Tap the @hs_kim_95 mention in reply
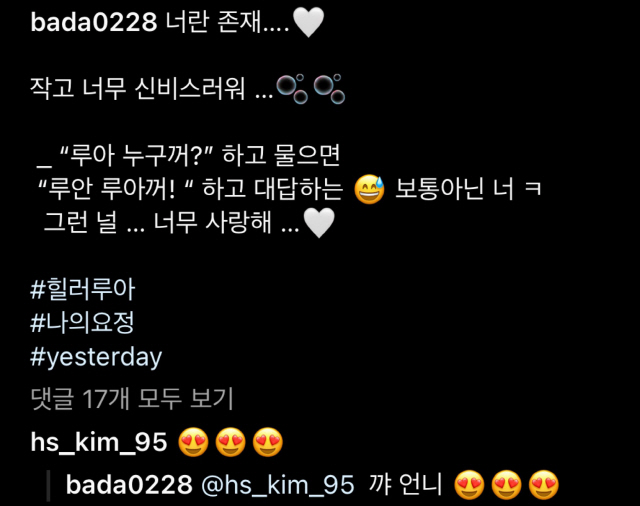Viewport: 640px width, 506px height. [278, 485]
